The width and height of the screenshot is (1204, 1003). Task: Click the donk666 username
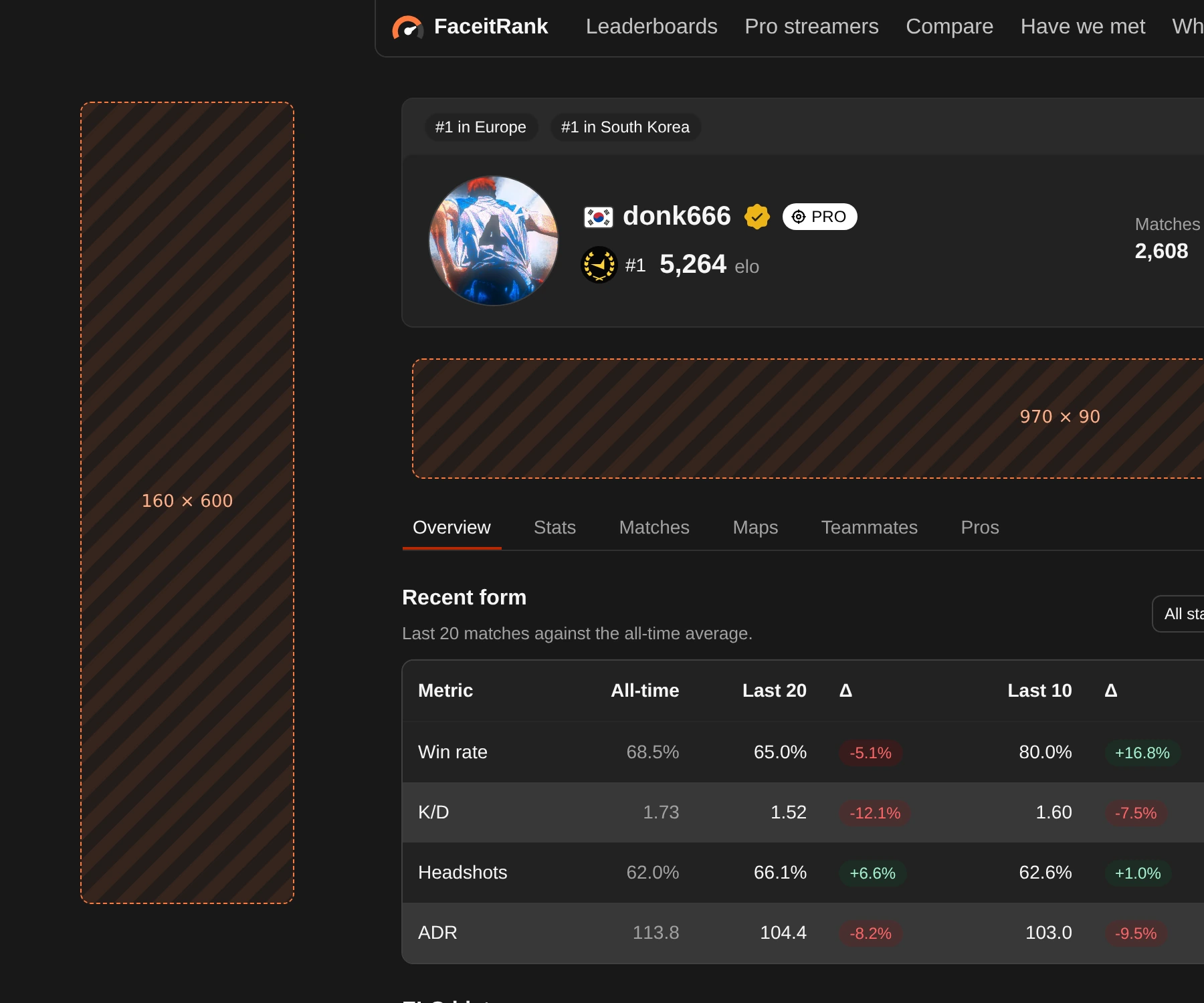676,216
